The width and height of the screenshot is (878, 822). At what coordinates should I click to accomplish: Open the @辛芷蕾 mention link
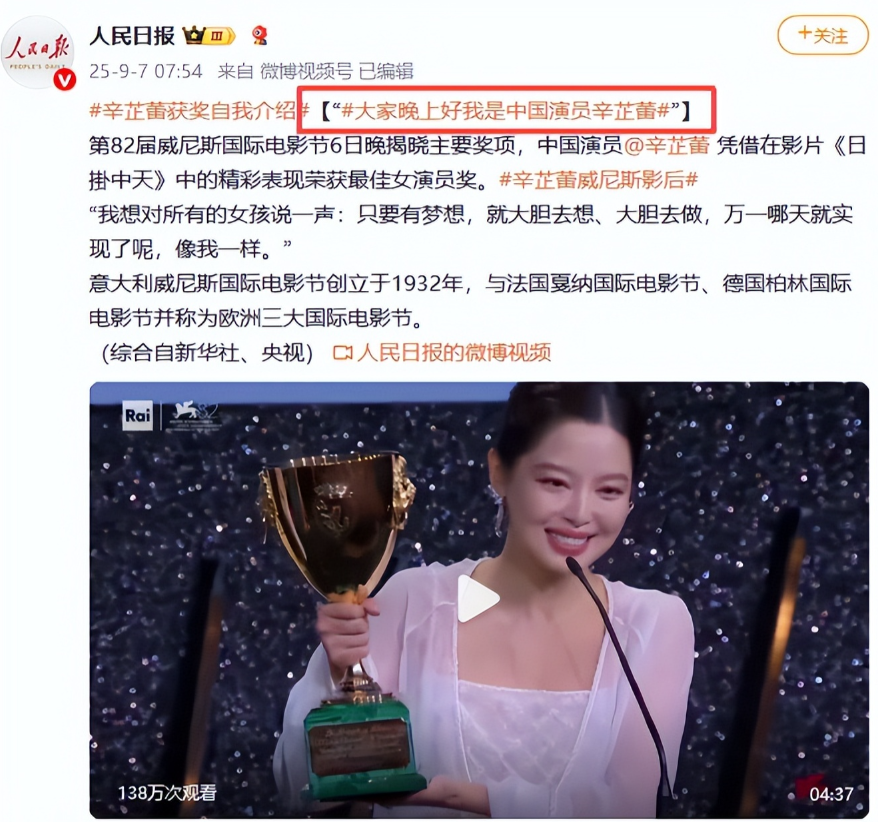point(666,146)
